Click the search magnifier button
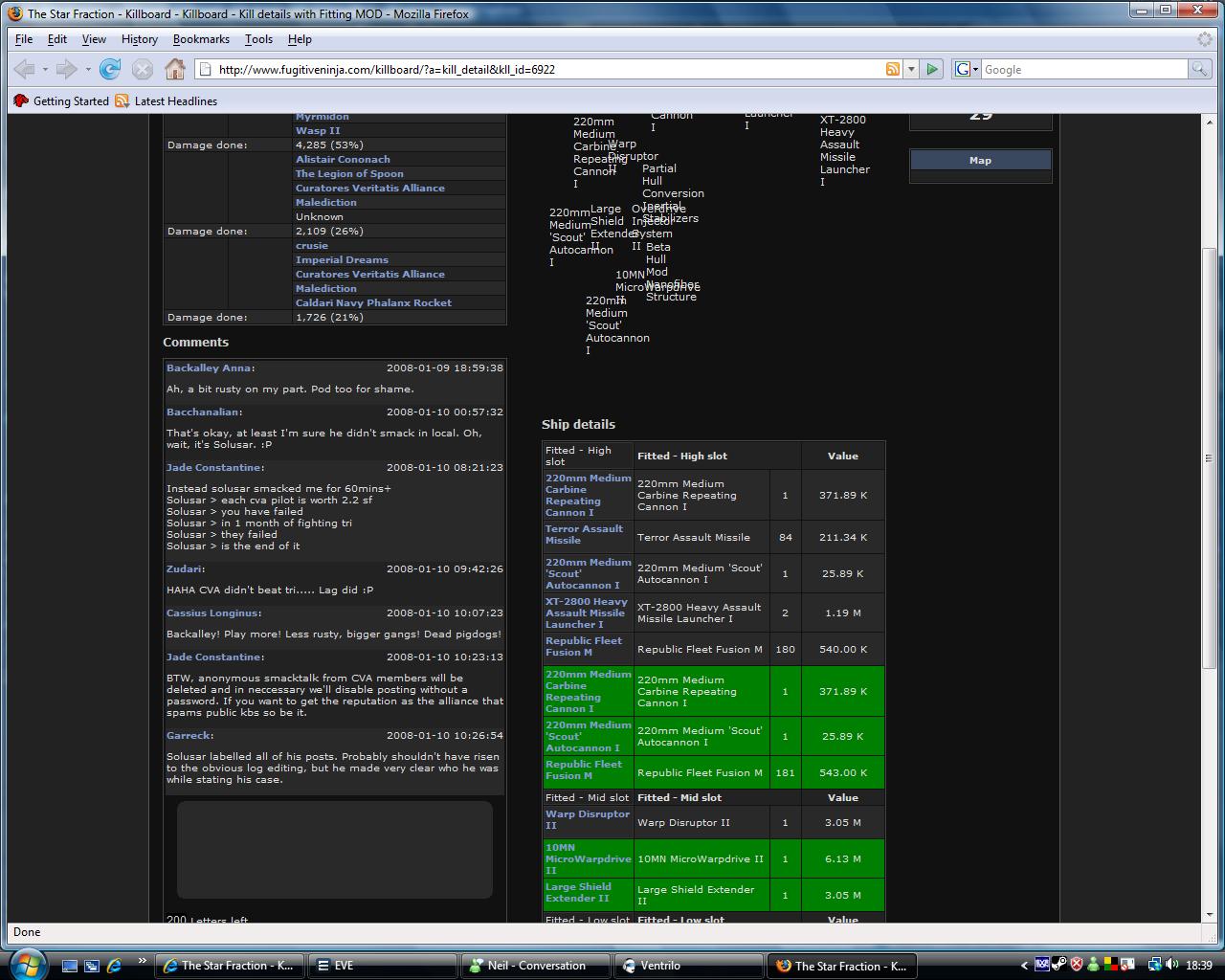Viewport: 1225px width, 980px height. click(x=1198, y=69)
